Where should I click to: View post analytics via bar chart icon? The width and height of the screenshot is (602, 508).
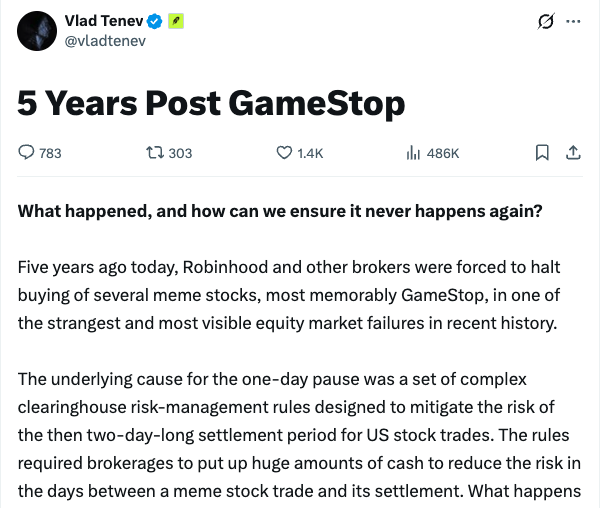coord(412,153)
